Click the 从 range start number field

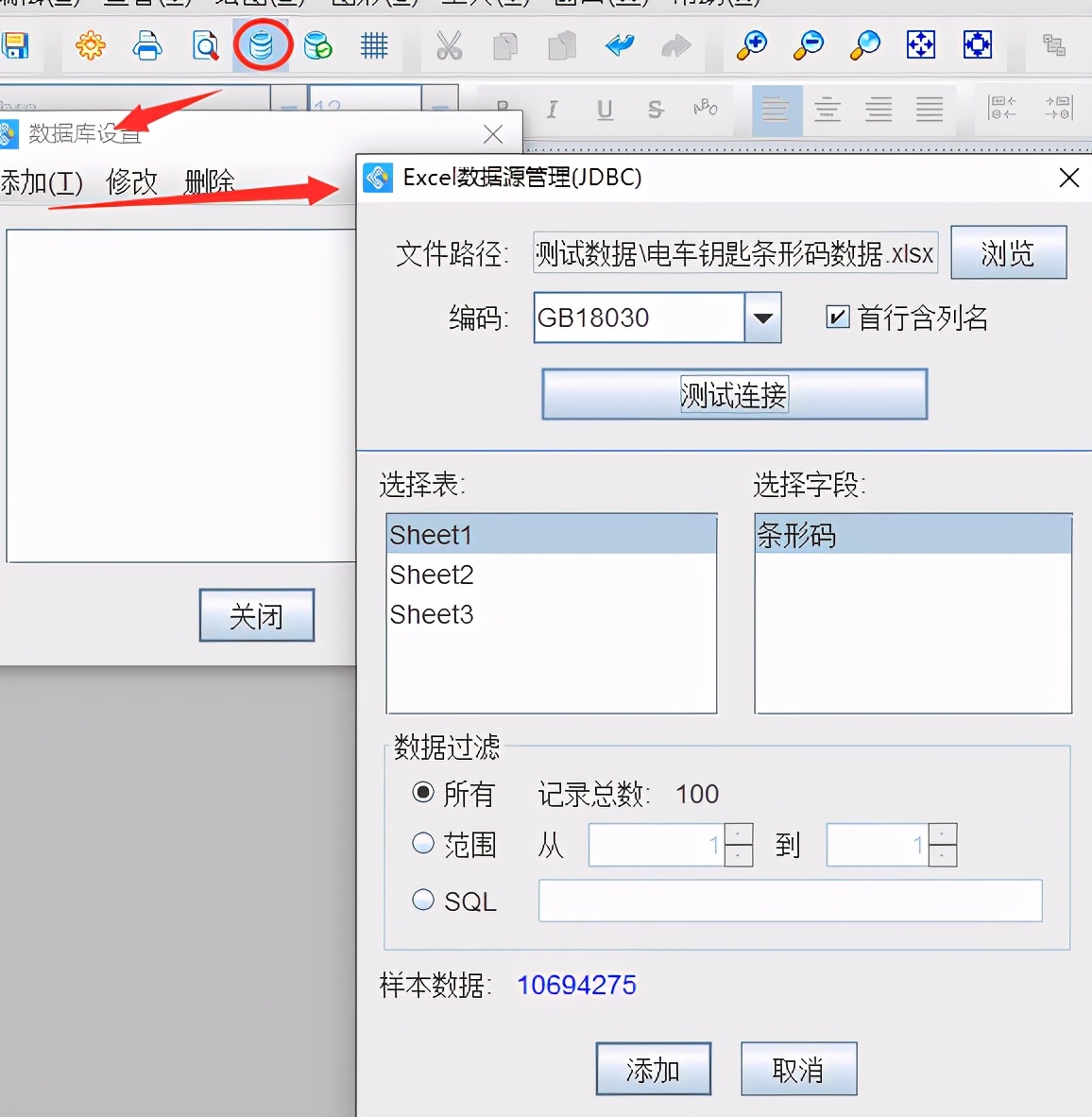(x=657, y=845)
